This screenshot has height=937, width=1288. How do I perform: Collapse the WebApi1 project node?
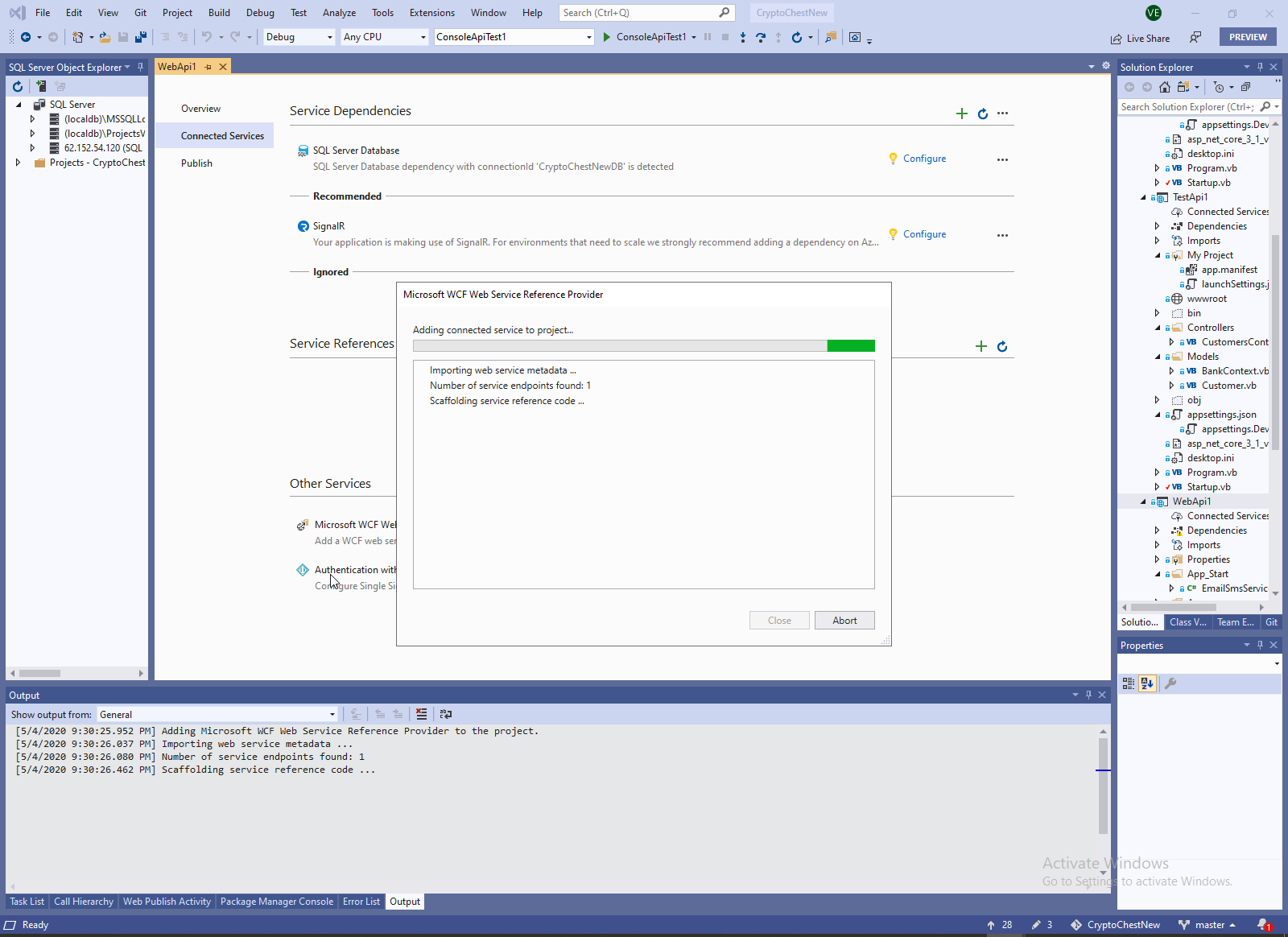click(x=1143, y=502)
